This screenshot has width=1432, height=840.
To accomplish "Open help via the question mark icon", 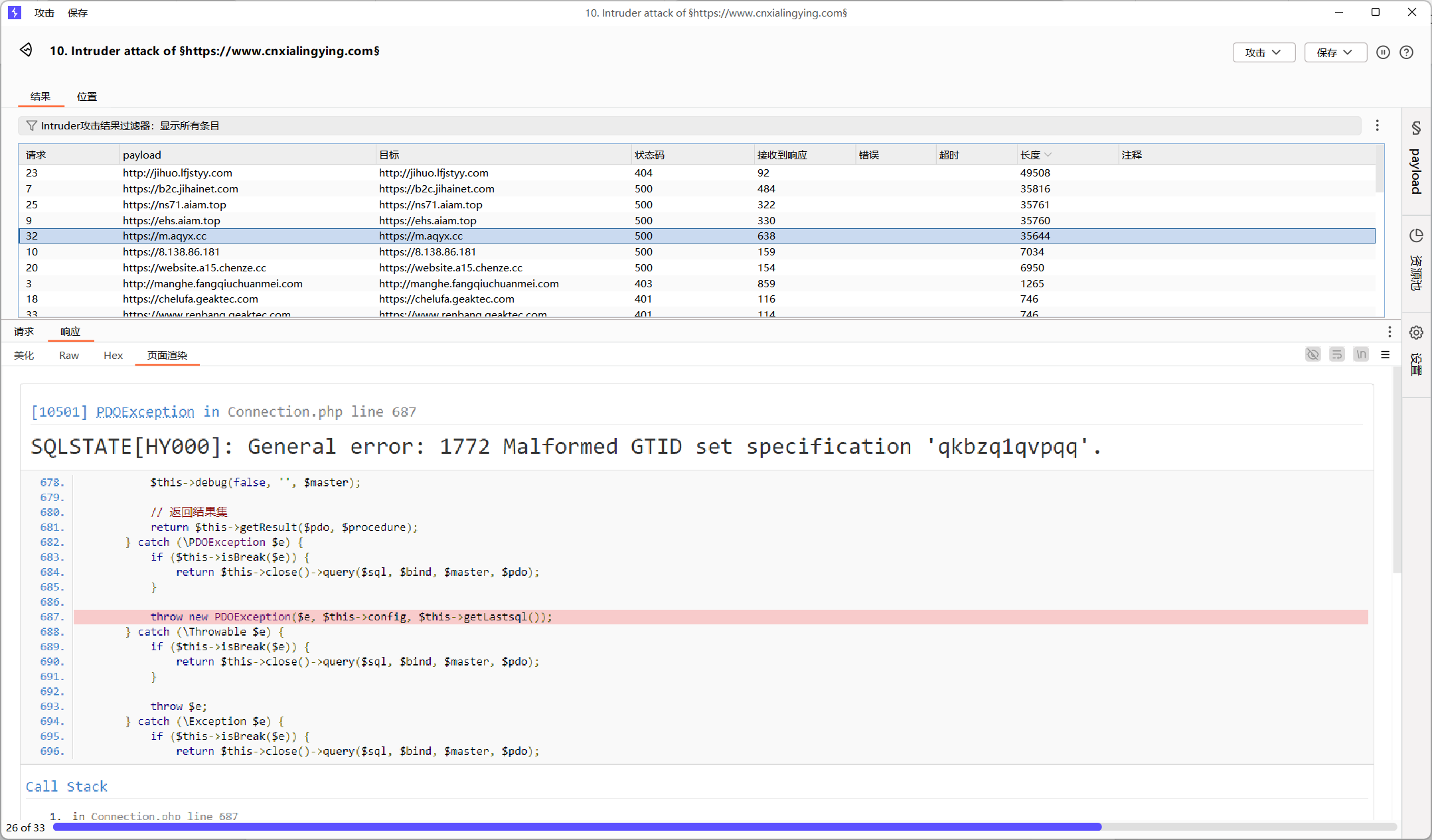I will tap(1406, 52).
